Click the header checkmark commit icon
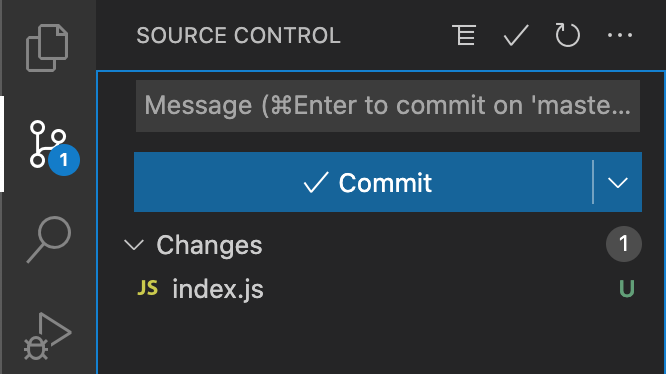 [x=516, y=35]
